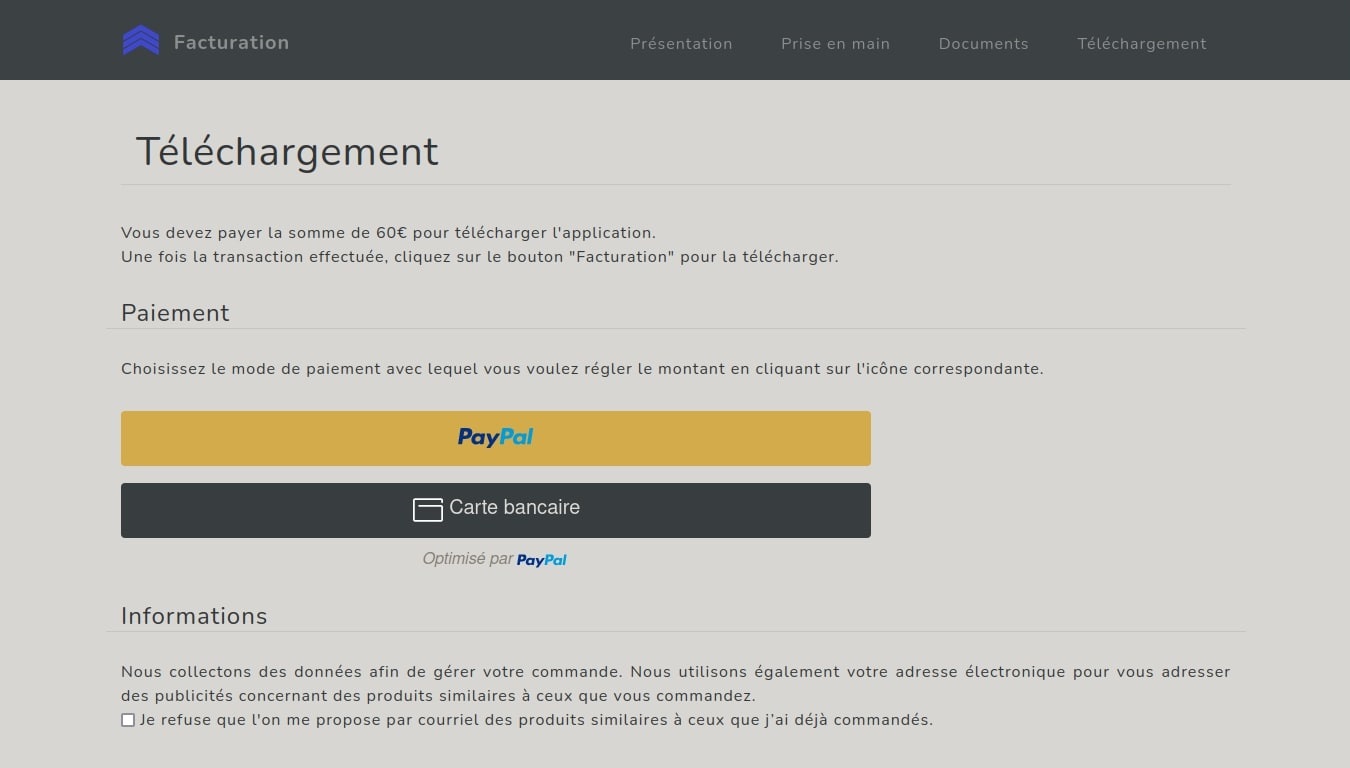Click the Informations section heading

pos(194,616)
